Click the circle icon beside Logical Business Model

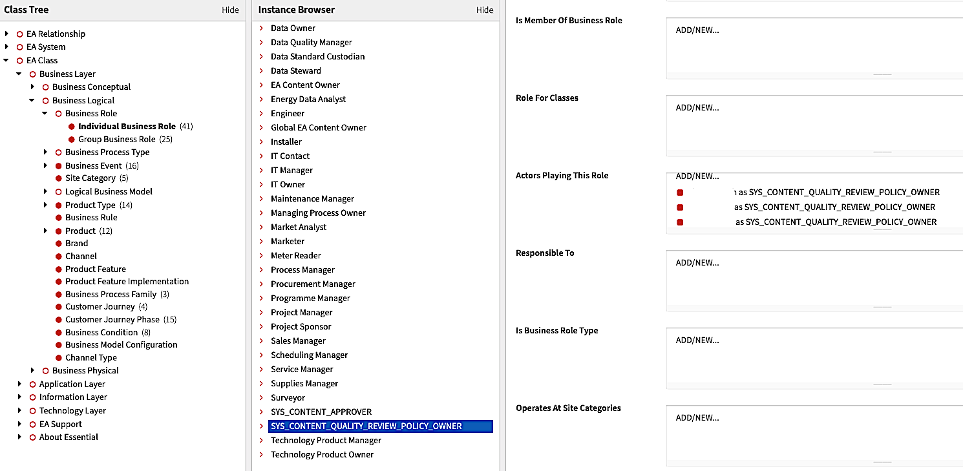[58, 192]
